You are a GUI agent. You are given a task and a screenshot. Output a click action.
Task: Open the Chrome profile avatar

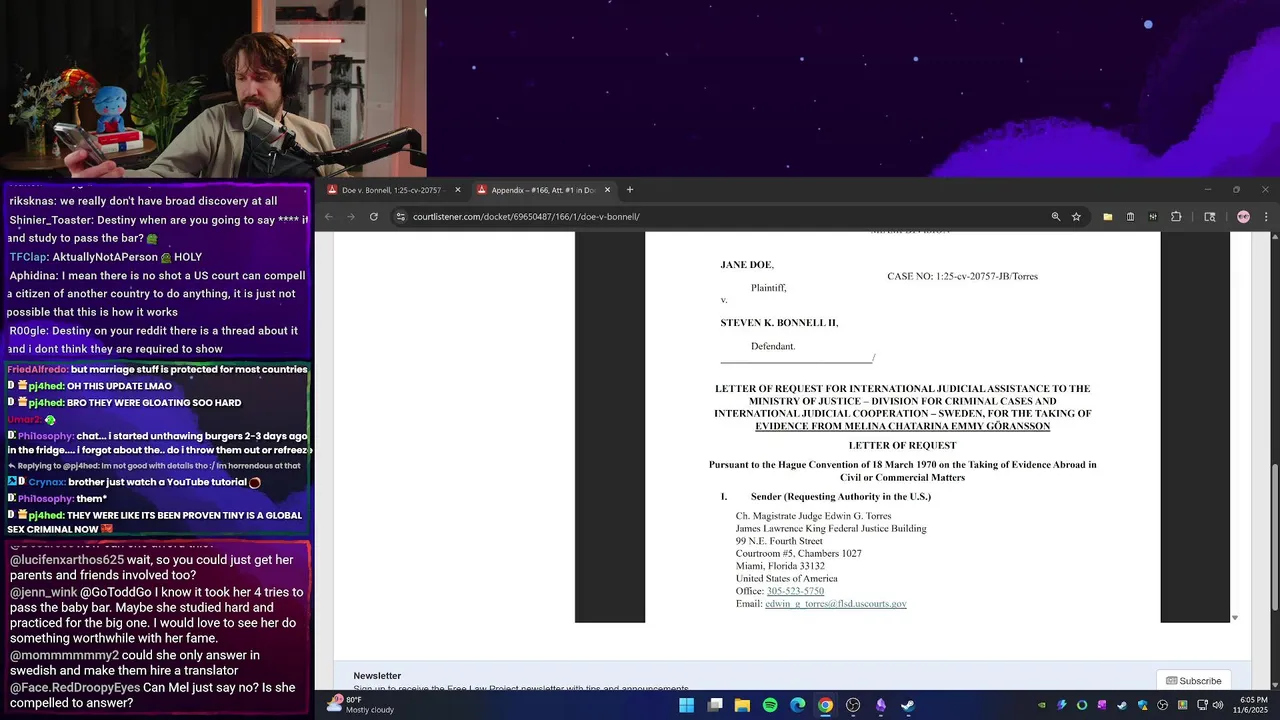(x=1243, y=217)
